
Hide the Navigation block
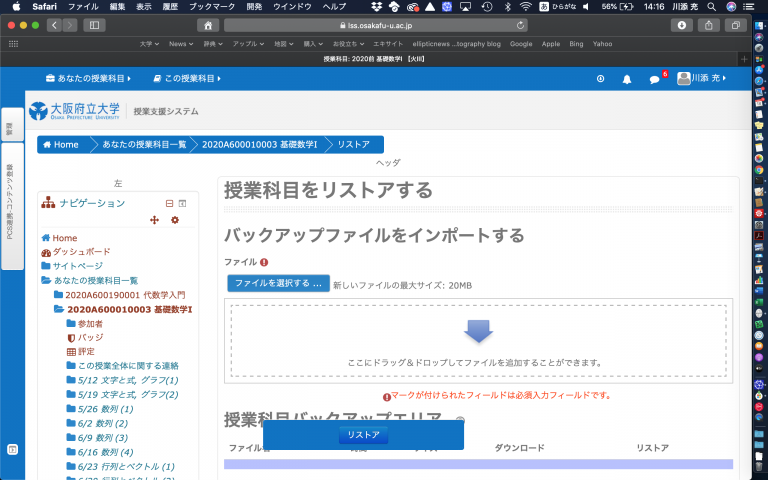169,203
